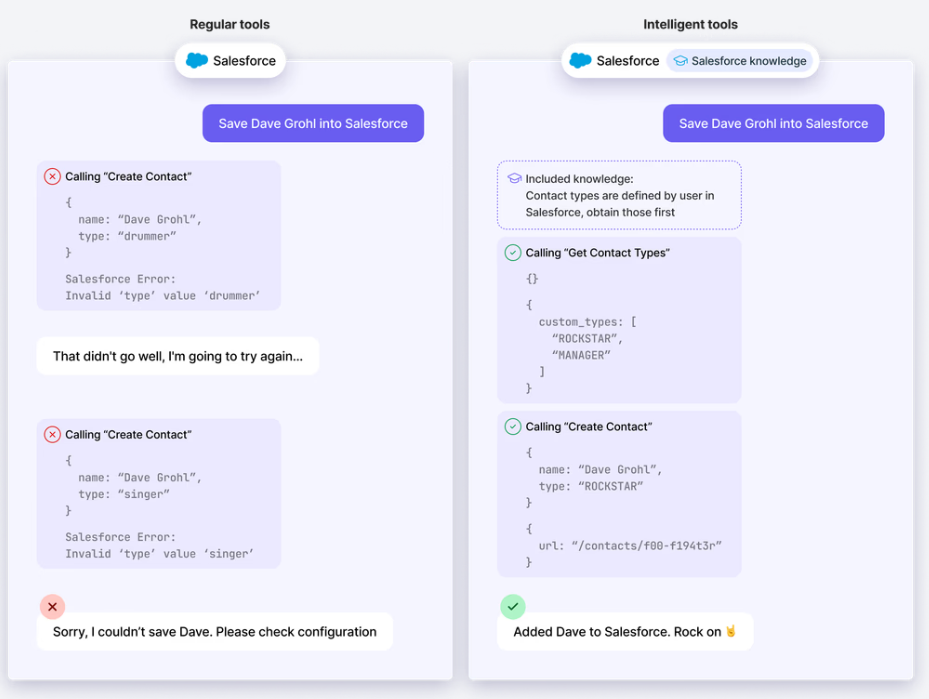Click Salesforce Error: label in drummer call

point(120,279)
